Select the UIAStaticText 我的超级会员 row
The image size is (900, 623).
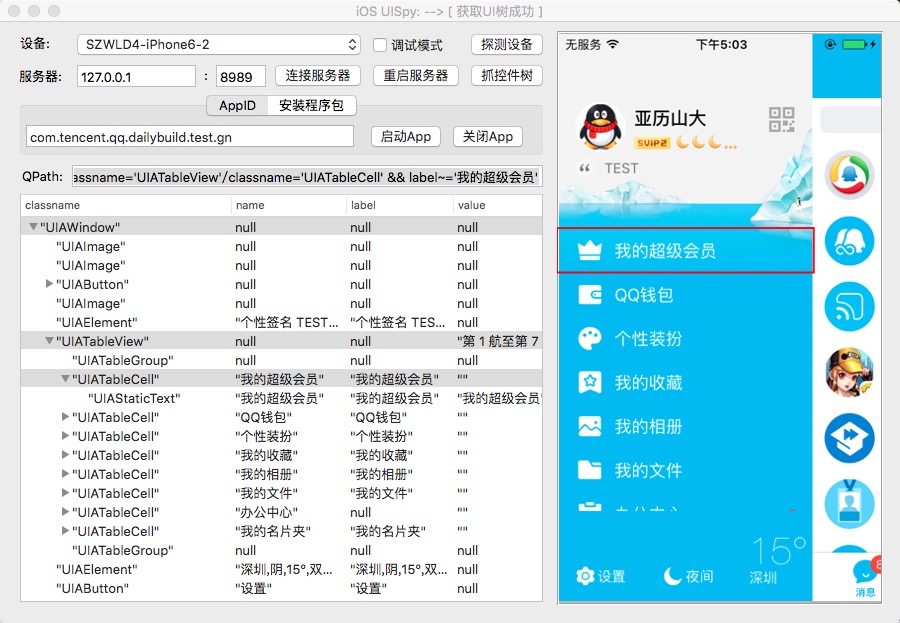tap(281, 398)
